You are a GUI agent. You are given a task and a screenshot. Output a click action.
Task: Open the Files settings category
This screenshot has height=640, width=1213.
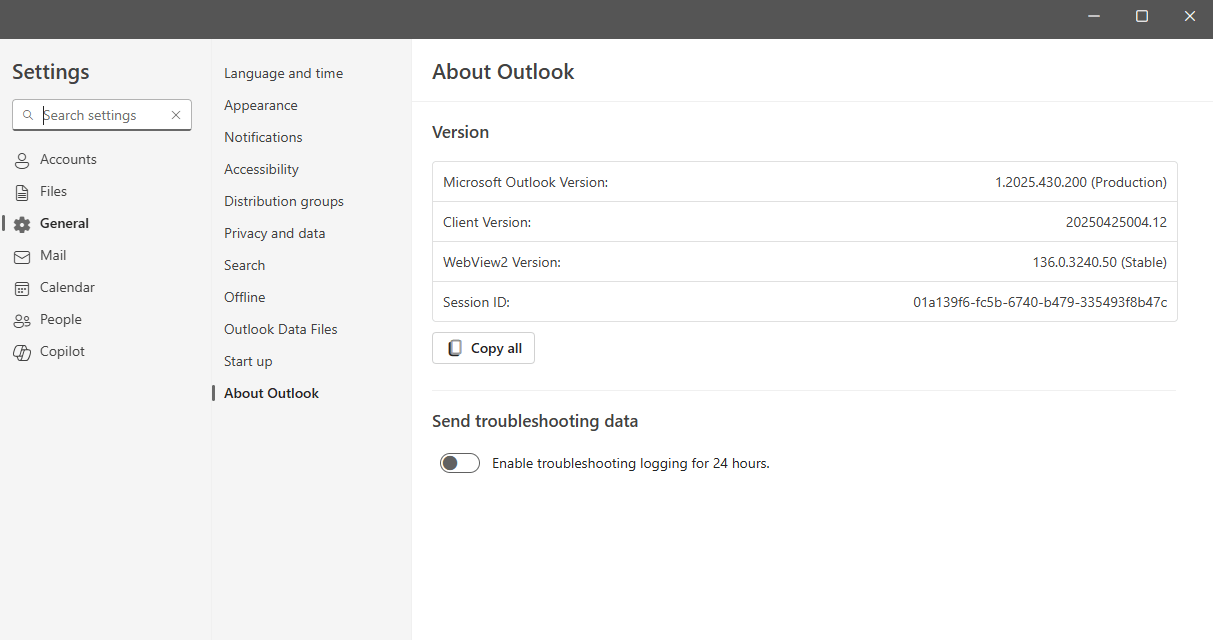(x=54, y=191)
